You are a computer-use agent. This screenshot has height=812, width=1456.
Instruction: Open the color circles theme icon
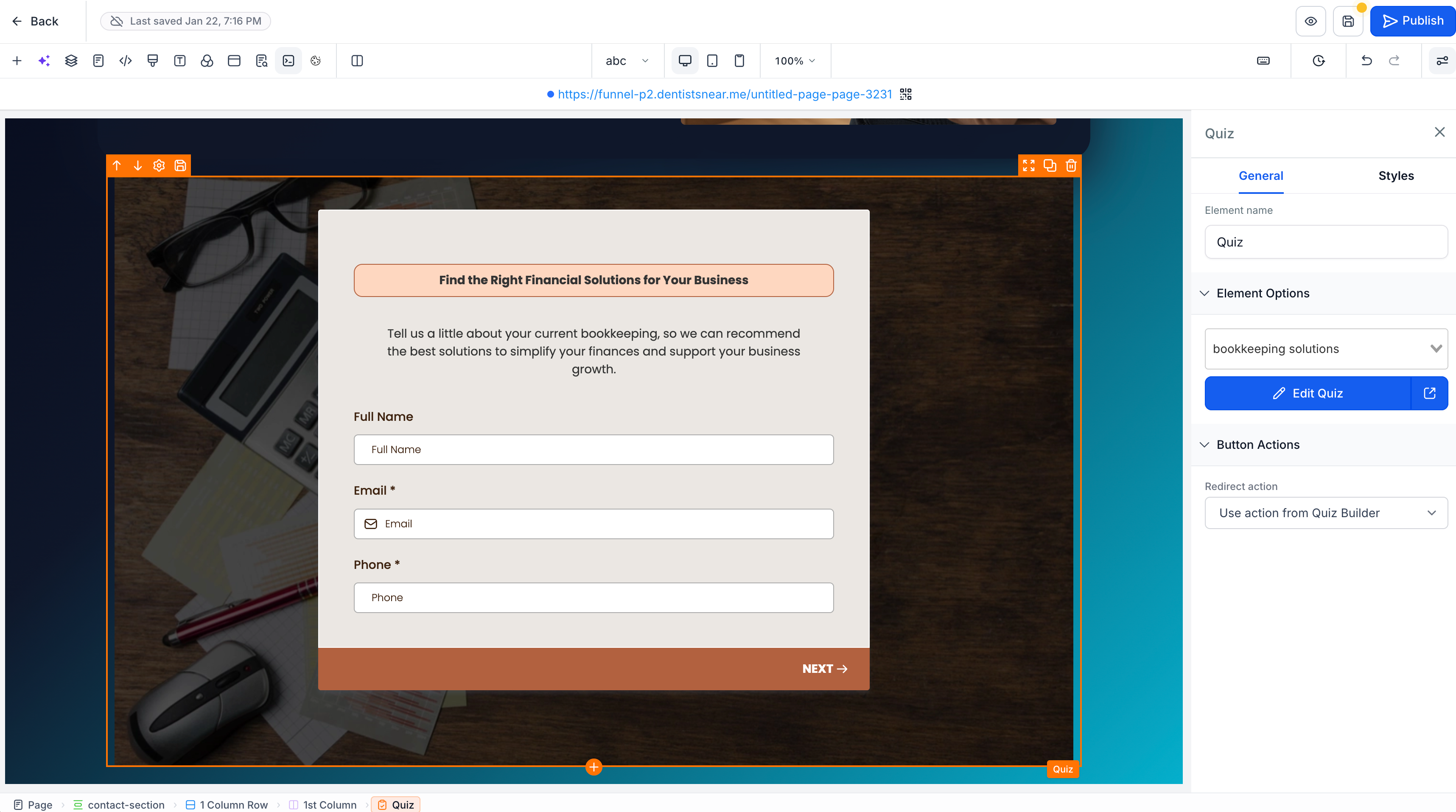207,61
